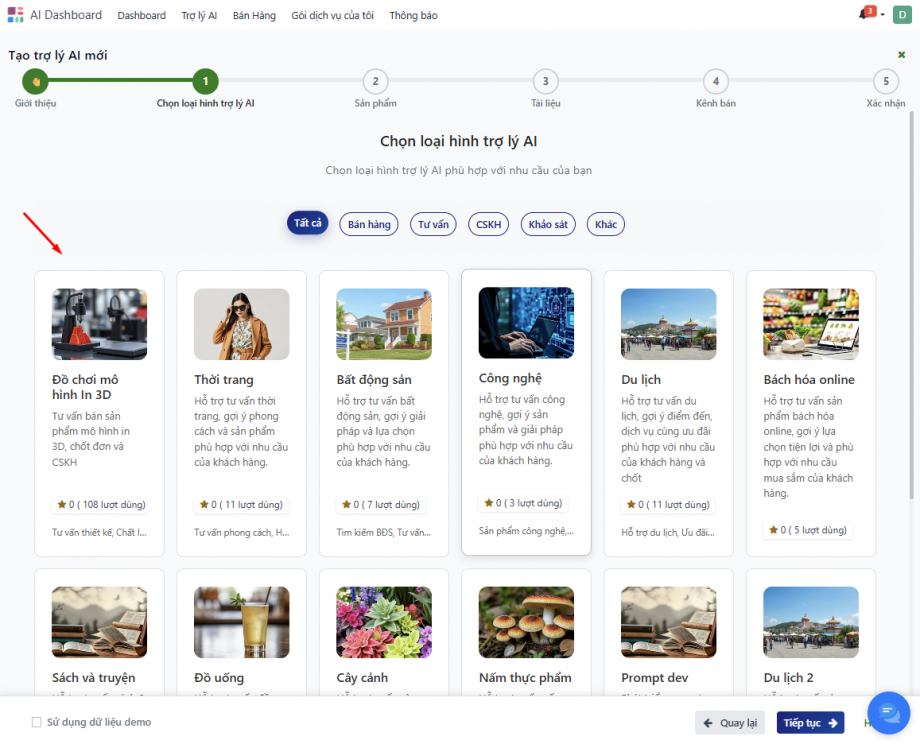This screenshot has width=920, height=744.
Task: Click the Giới thiệu waving hand step icon
Action: (35, 82)
